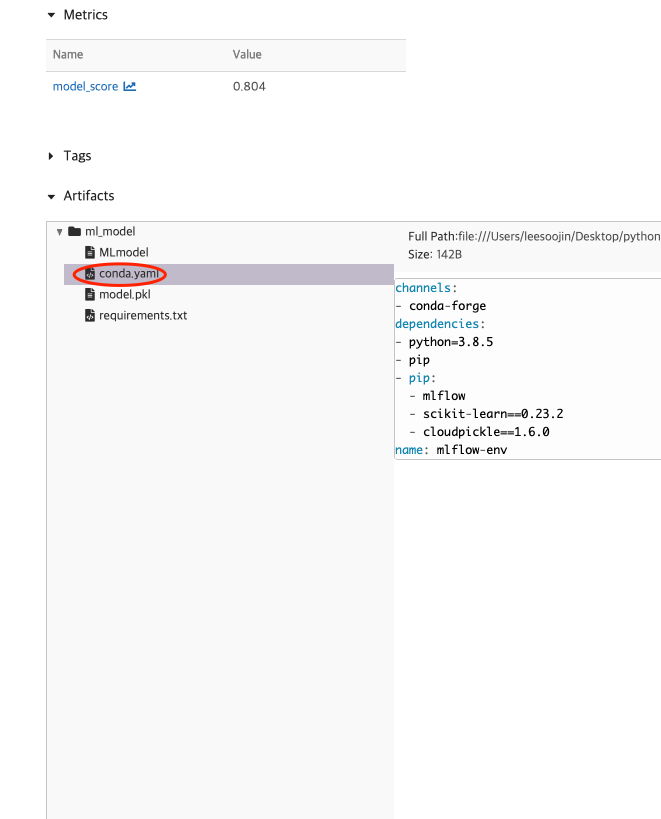This screenshot has height=819, width=661.
Task: Click the 0.804 metric value
Action: click(249, 87)
